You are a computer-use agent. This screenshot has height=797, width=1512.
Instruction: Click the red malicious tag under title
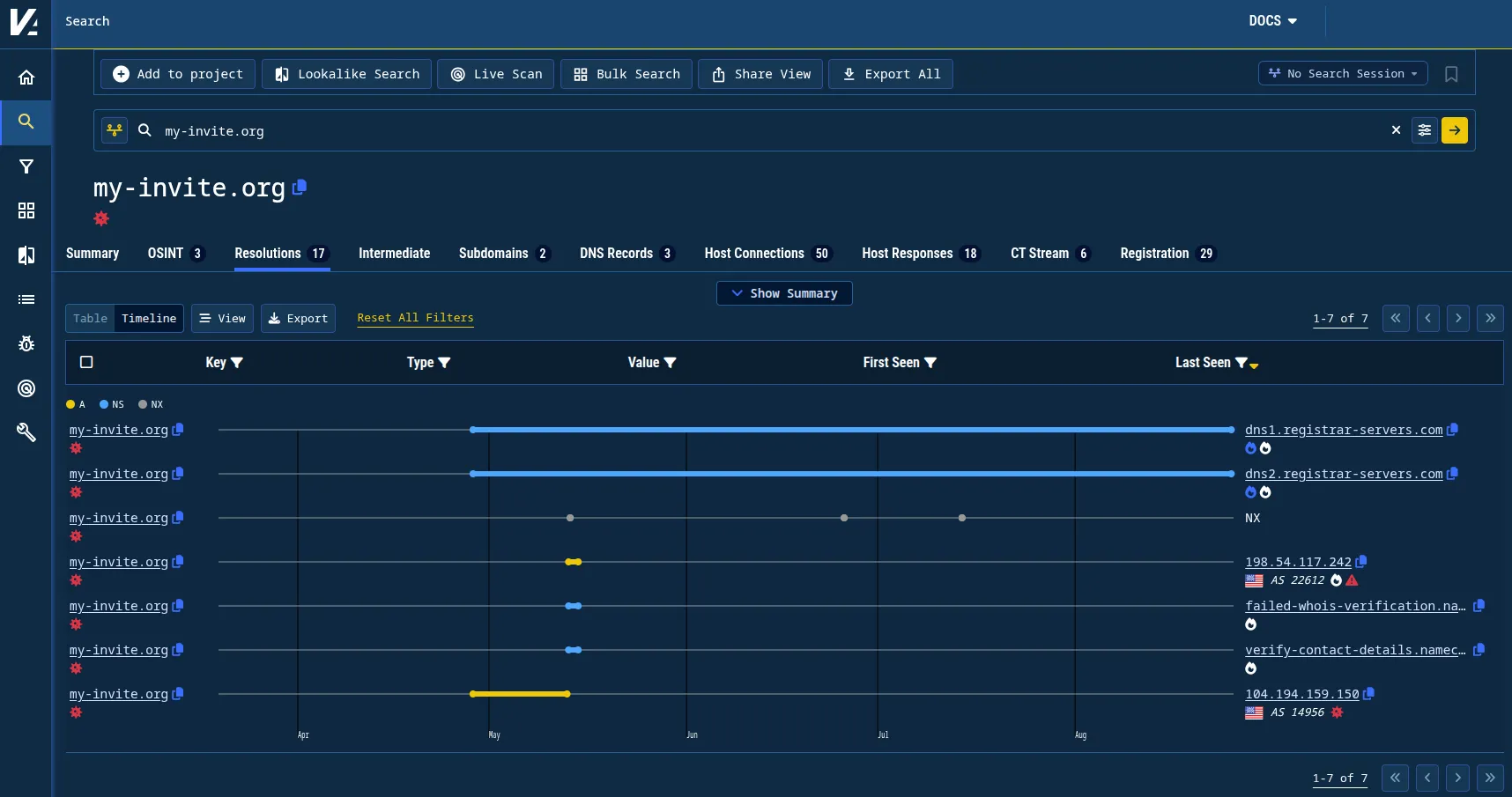(x=101, y=218)
